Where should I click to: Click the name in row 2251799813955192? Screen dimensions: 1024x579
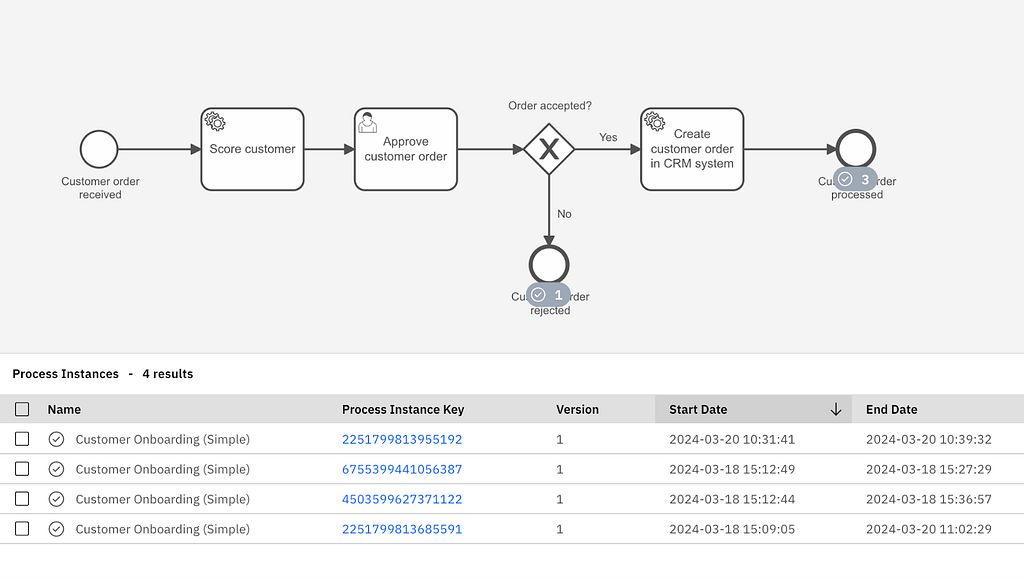pos(163,439)
